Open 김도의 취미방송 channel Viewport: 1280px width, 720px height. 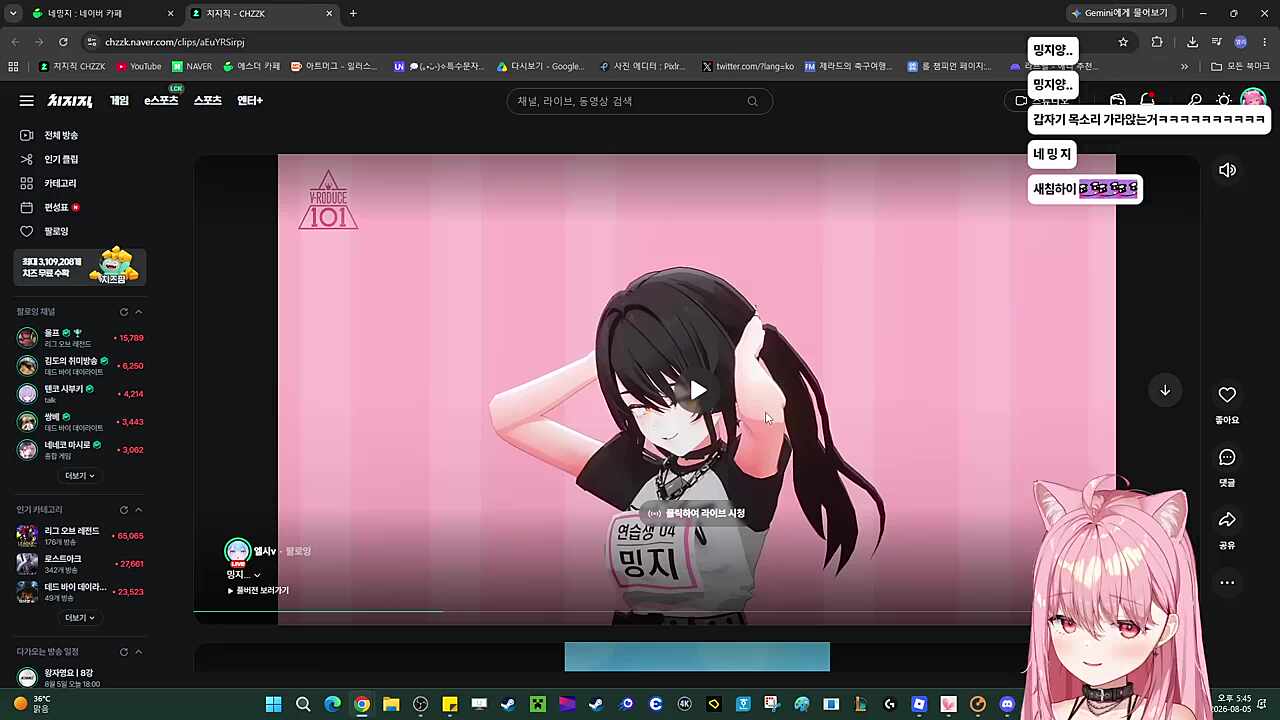coord(80,366)
